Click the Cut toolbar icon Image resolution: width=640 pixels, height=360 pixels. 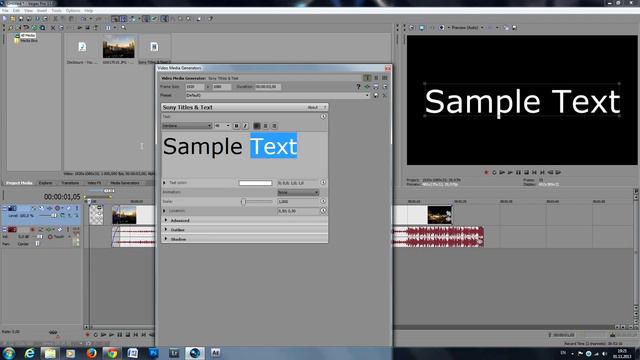point(56,19)
